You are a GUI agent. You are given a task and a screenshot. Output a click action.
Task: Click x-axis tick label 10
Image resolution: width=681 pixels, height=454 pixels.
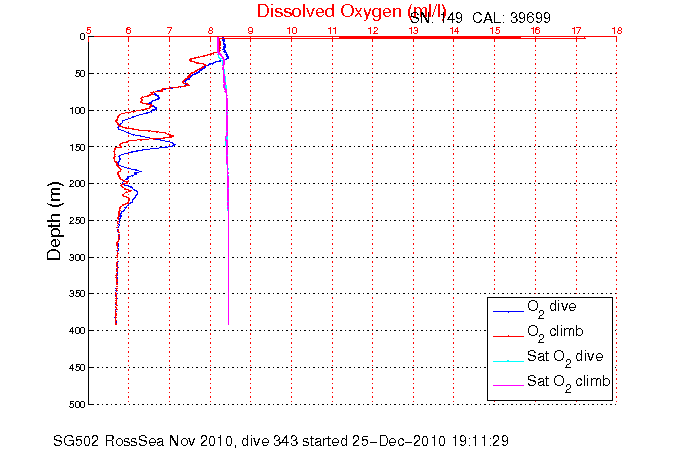(292, 30)
